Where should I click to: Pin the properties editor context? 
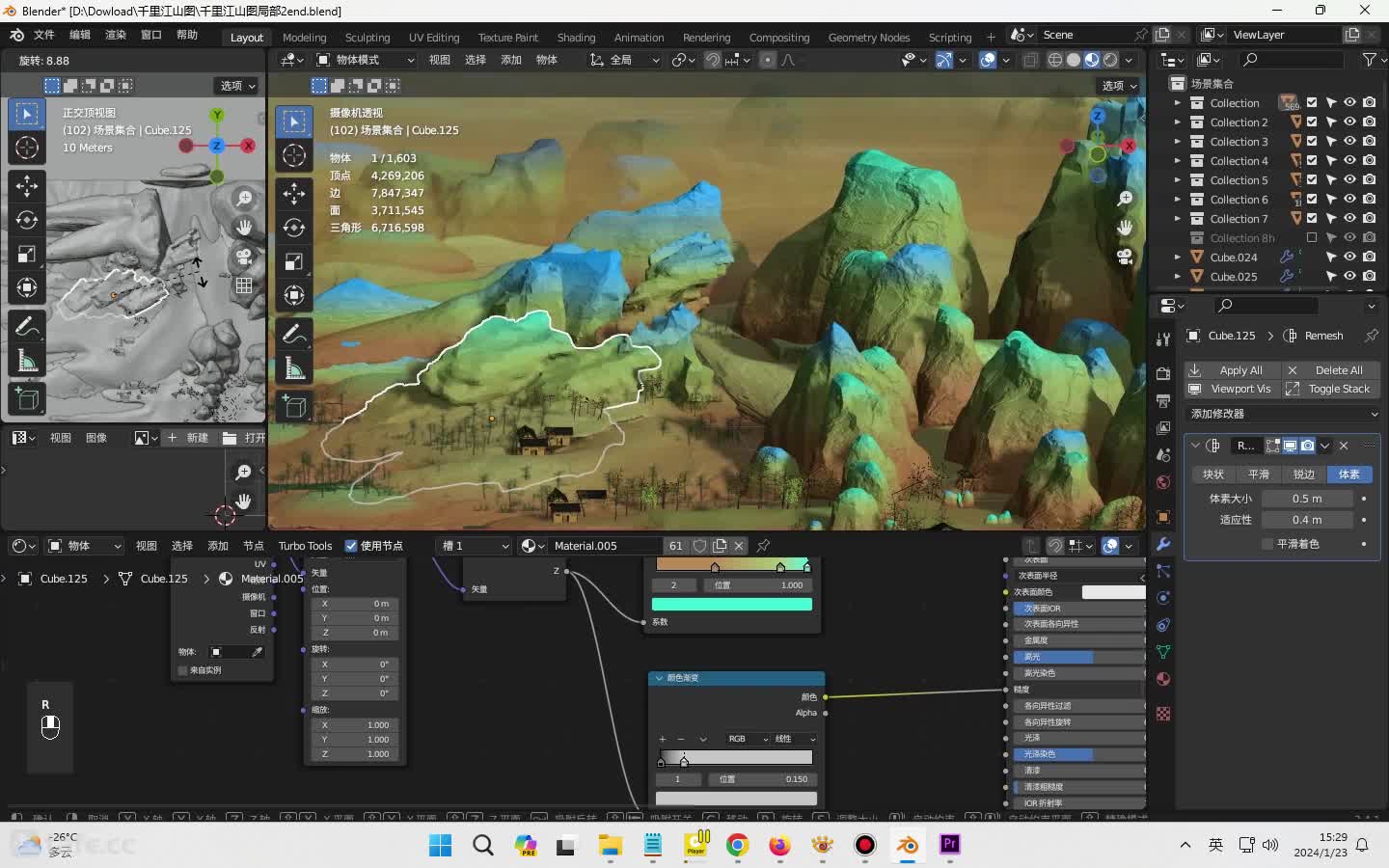point(1372,336)
